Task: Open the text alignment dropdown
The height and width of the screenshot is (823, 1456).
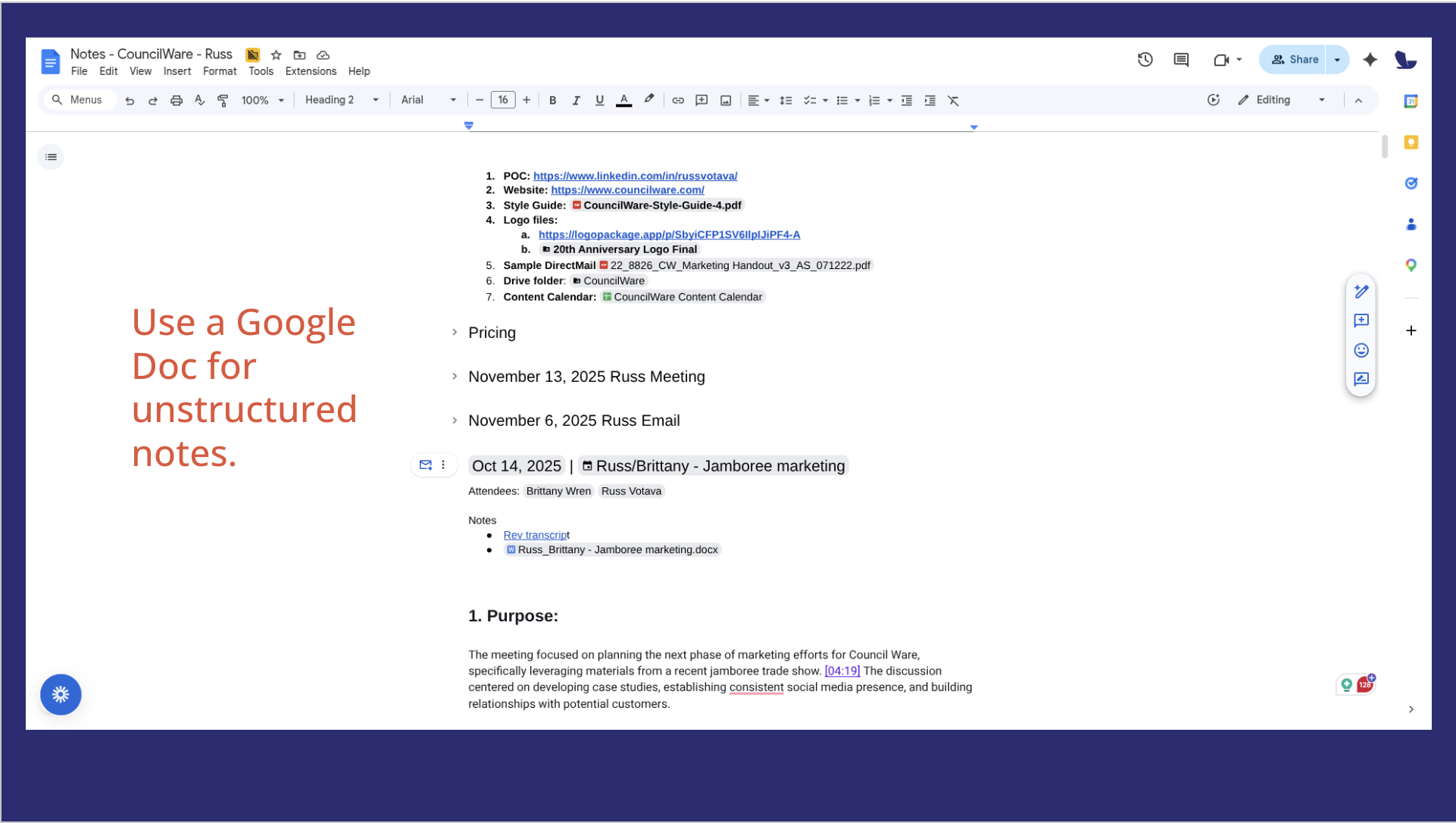Action: pyautogui.click(x=758, y=100)
